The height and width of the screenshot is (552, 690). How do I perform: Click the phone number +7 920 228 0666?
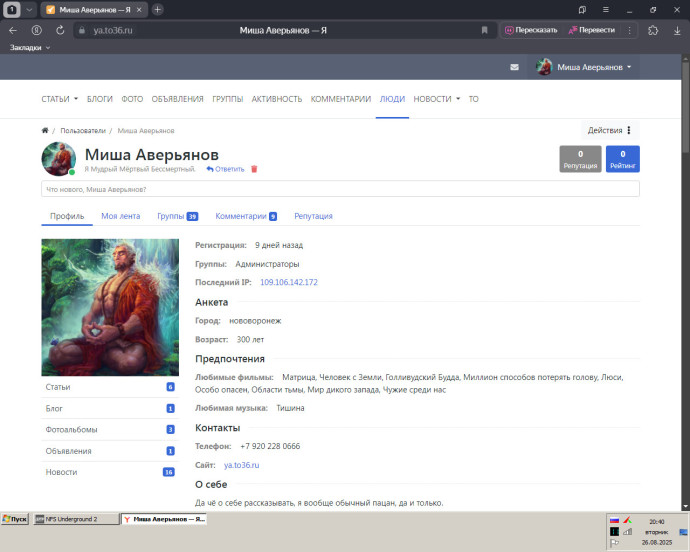pos(270,446)
